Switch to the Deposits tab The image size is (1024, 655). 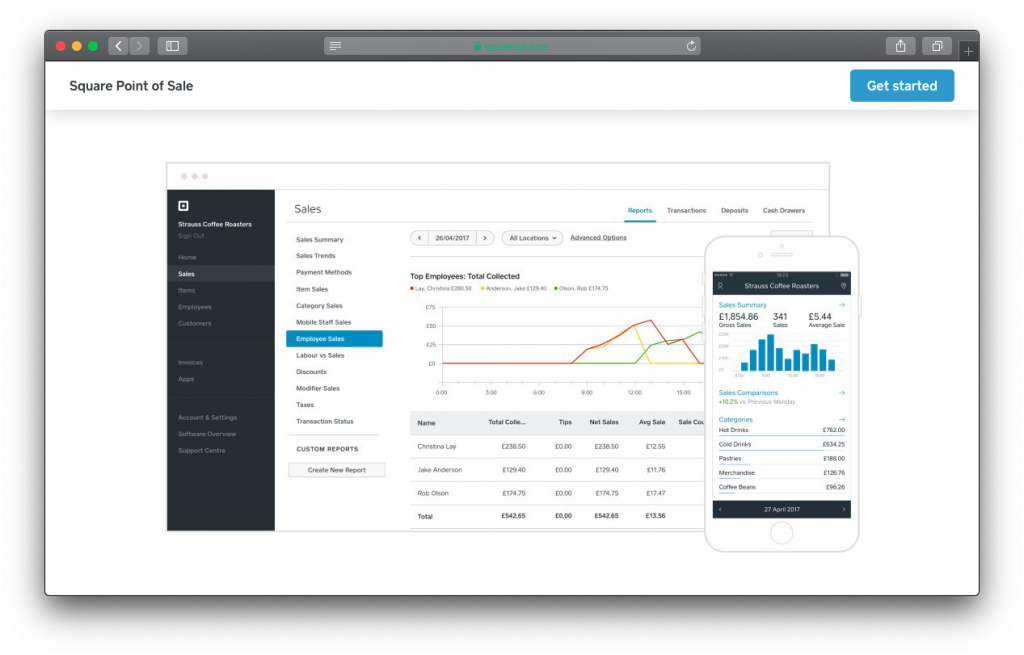pyautogui.click(x=734, y=210)
